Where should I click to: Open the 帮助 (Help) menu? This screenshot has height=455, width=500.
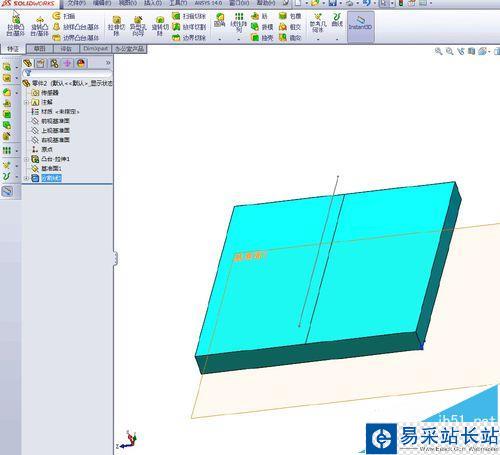(x=266, y=3)
